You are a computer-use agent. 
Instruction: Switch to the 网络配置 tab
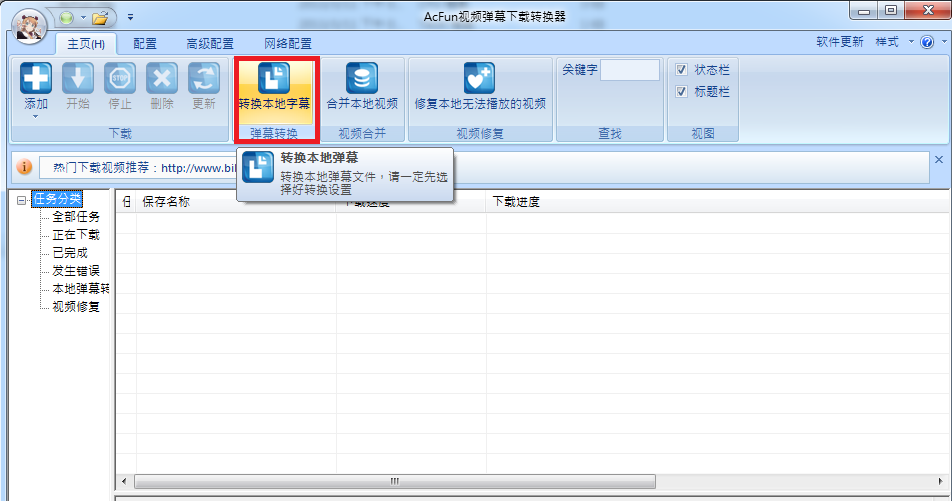[x=288, y=44]
